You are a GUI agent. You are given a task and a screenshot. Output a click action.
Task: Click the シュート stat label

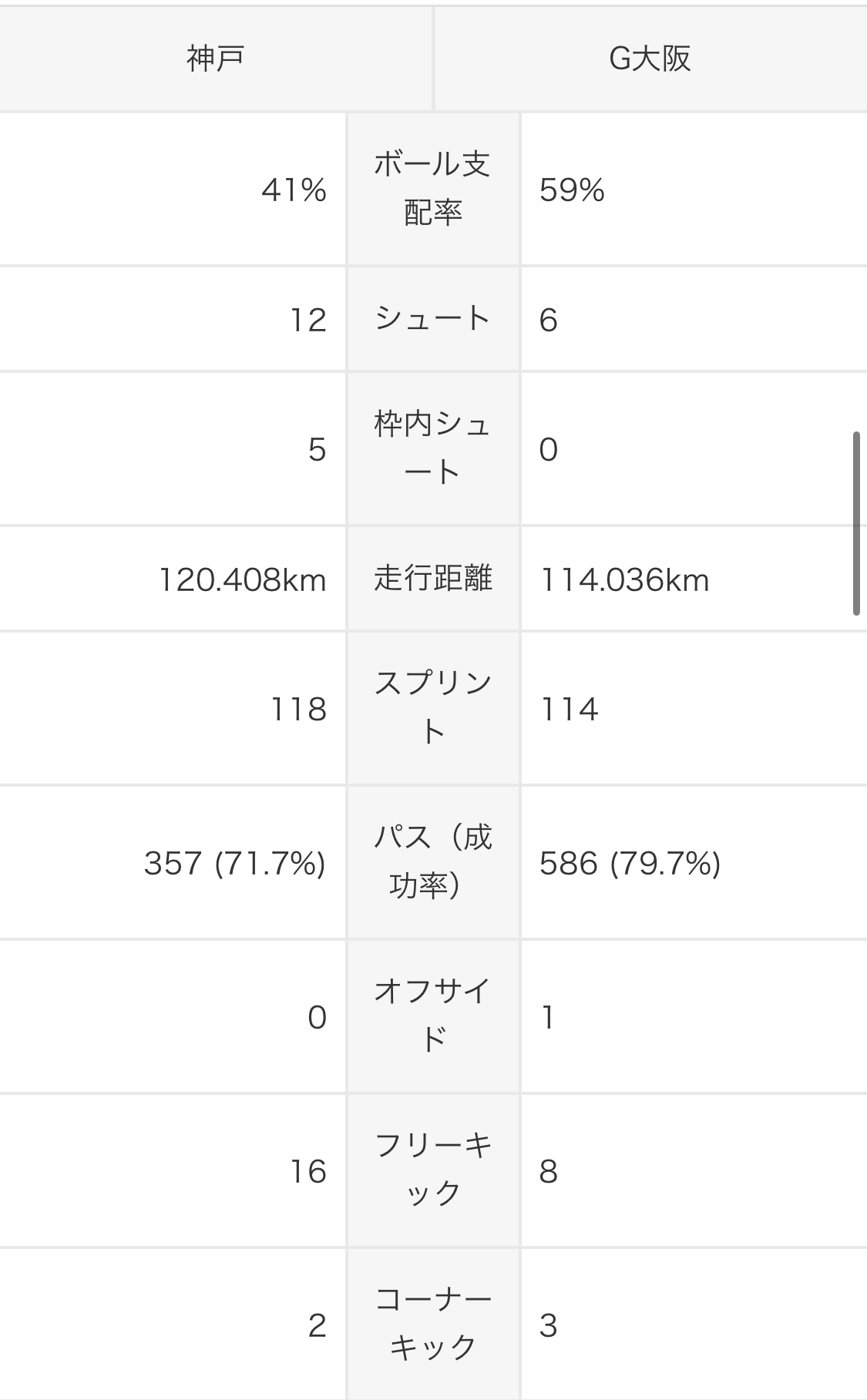tap(433, 319)
